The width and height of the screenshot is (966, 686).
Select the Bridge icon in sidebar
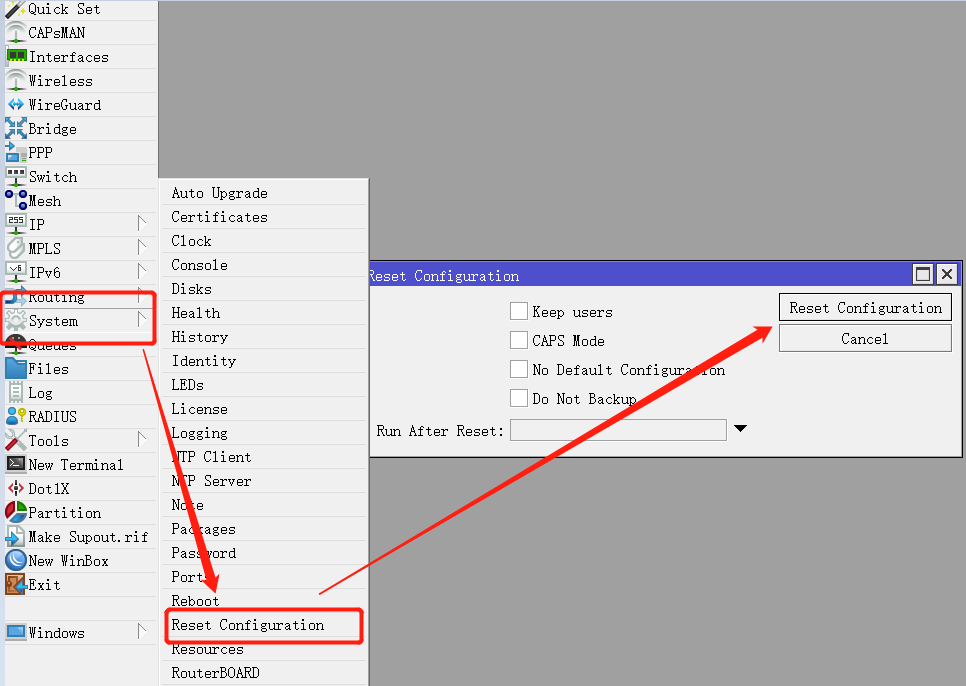(15, 129)
